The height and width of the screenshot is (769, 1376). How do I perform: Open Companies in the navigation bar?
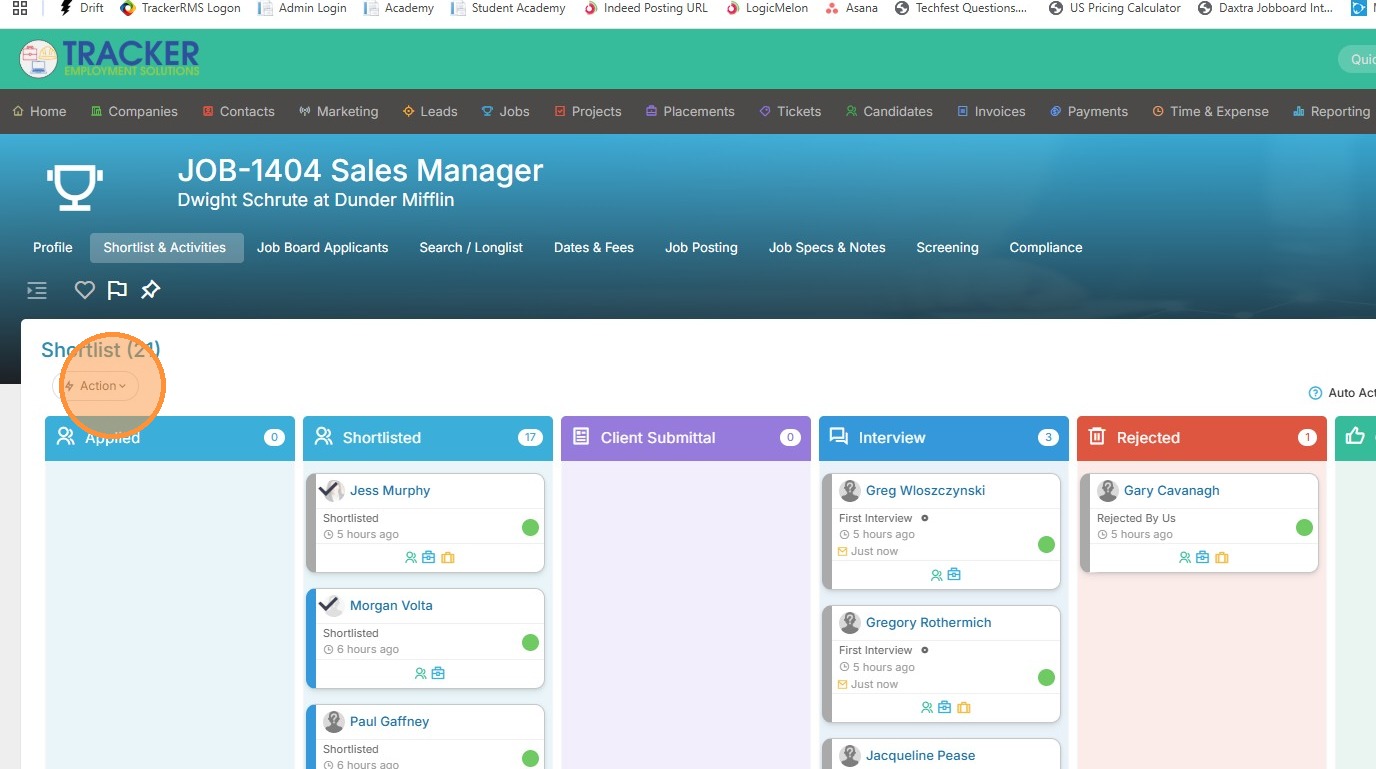point(134,112)
